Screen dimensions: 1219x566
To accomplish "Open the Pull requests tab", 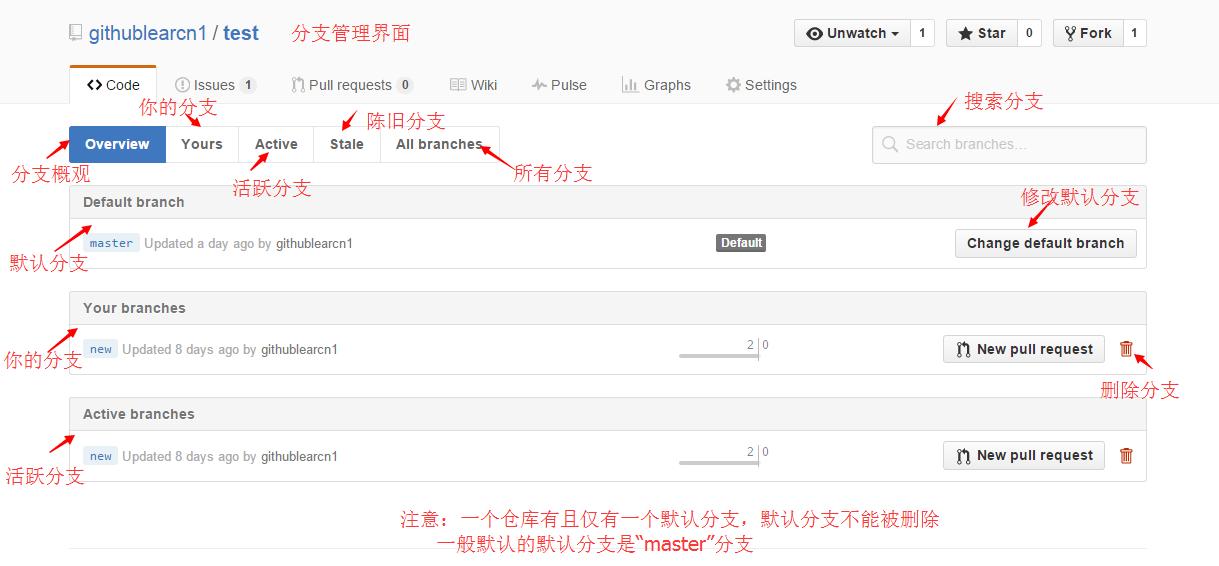I will (x=352, y=85).
